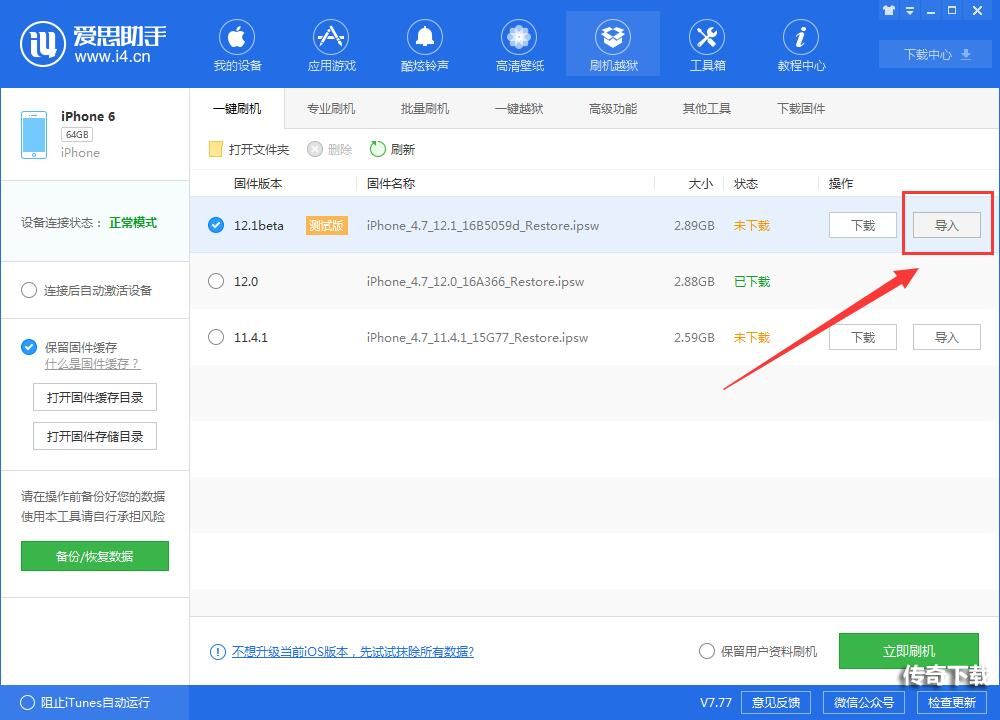Click the 删除 delete icon

coord(315,149)
